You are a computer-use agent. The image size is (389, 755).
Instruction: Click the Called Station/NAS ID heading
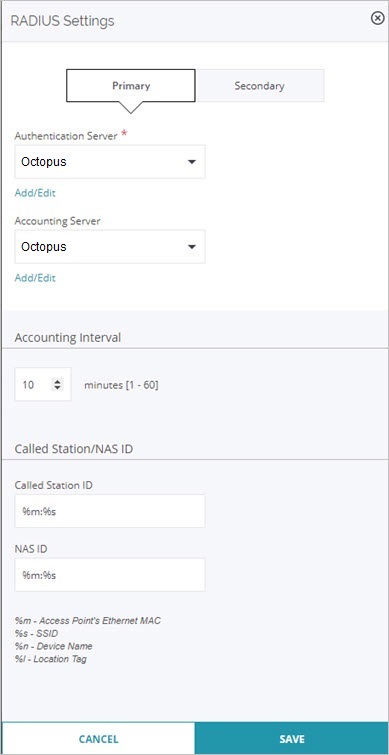(x=74, y=449)
